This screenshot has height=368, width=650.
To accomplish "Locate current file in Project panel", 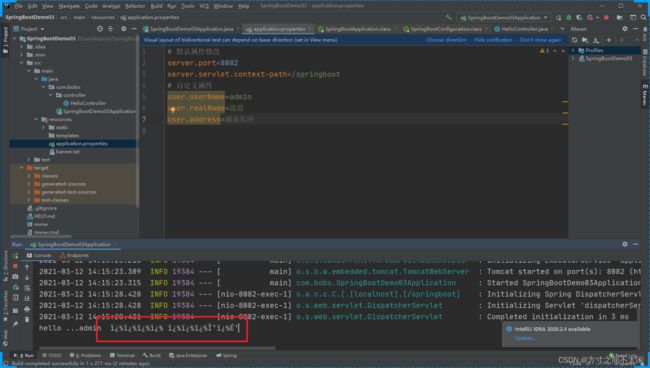I will (x=99, y=29).
